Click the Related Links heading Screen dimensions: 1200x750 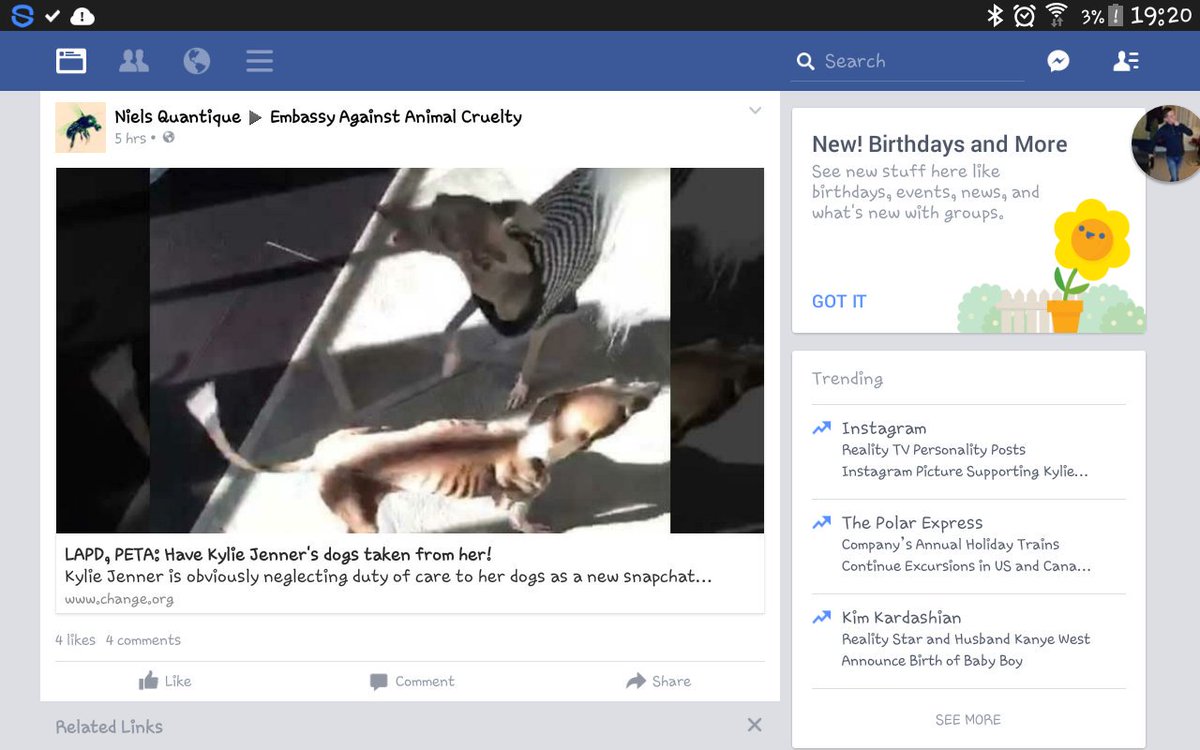pyautogui.click(x=109, y=727)
